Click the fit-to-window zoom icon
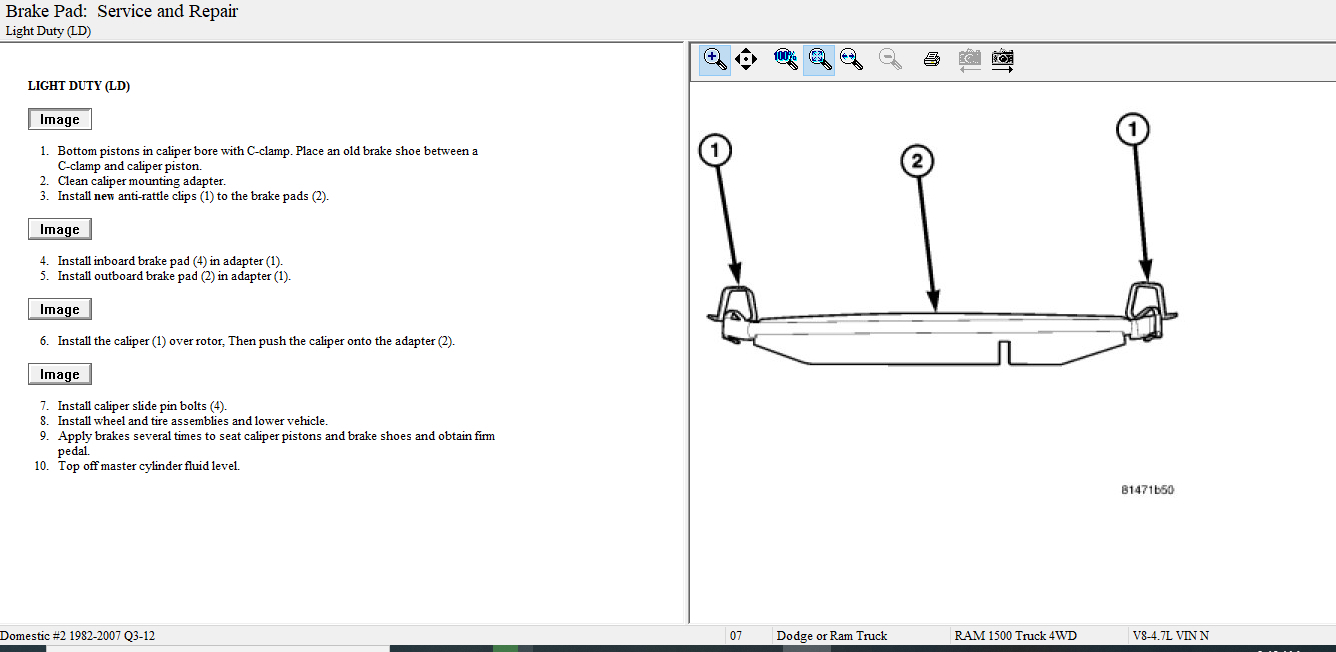This screenshot has height=652, width=1336. (x=819, y=59)
